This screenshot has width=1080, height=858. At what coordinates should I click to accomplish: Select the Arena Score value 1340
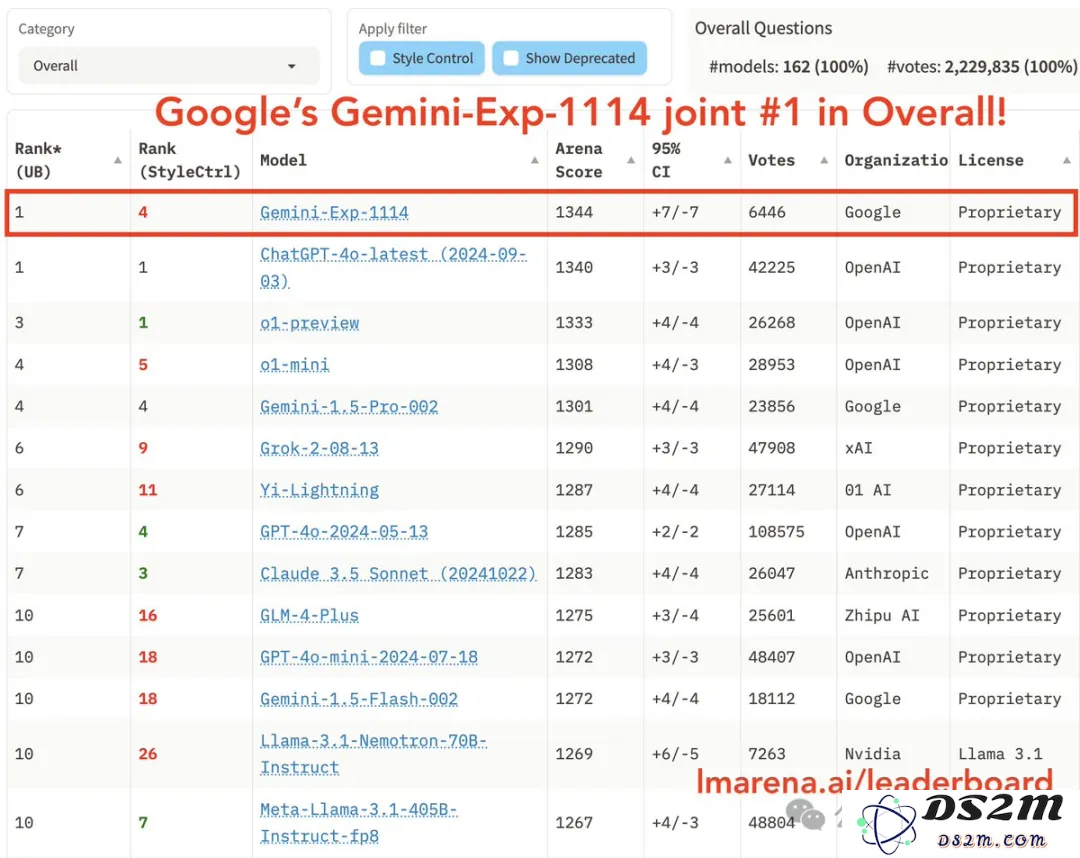click(574, 268)
